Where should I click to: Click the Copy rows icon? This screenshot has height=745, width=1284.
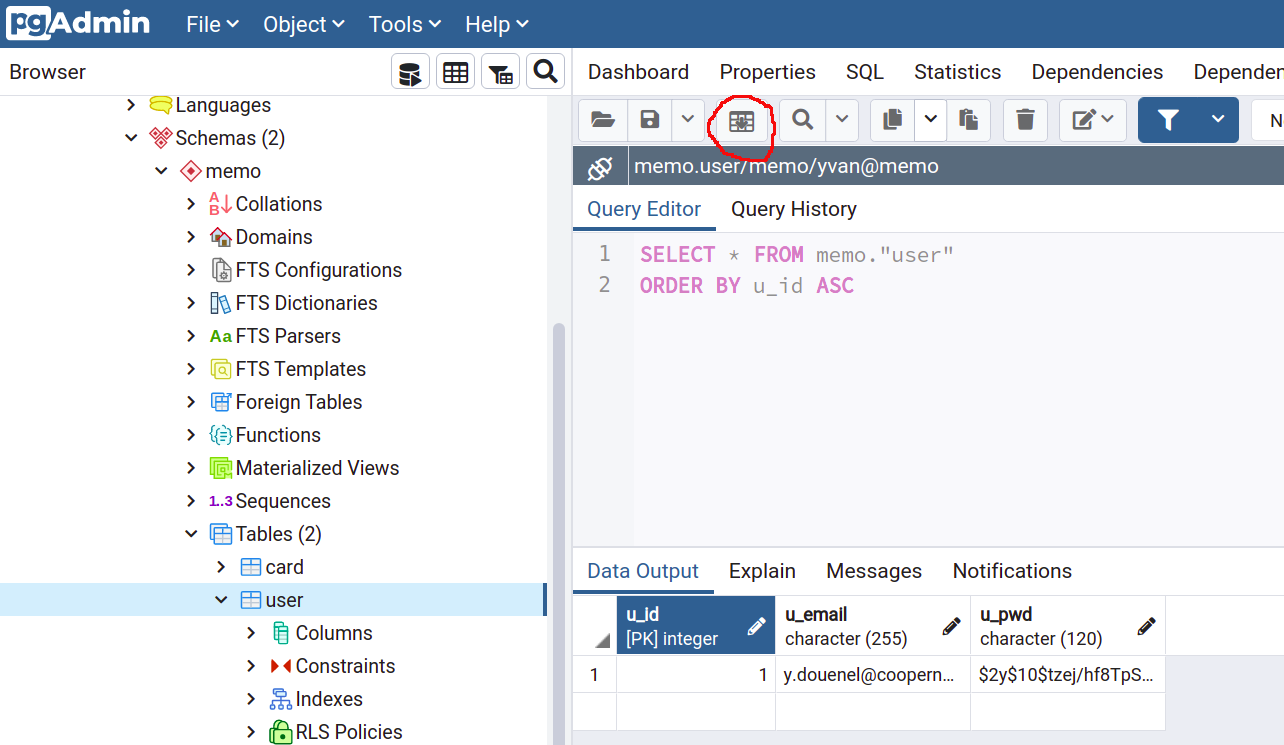click(x=893, y=120)
